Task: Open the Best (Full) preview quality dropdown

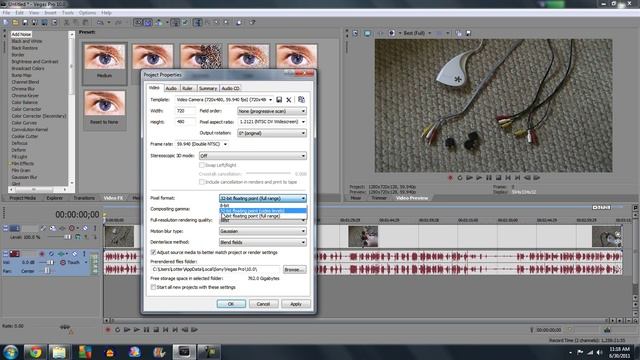Action: pyautogui.click(x=417, y=33)
